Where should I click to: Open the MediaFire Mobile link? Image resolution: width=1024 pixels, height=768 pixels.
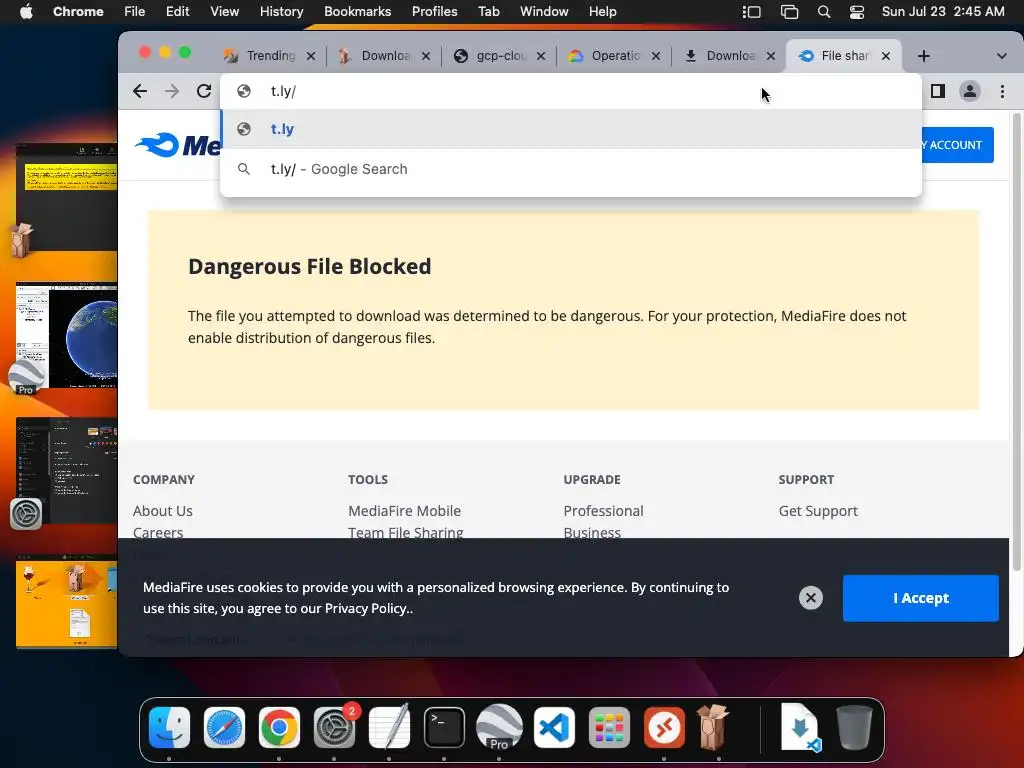pyautogui.click(x=404, y=511)
